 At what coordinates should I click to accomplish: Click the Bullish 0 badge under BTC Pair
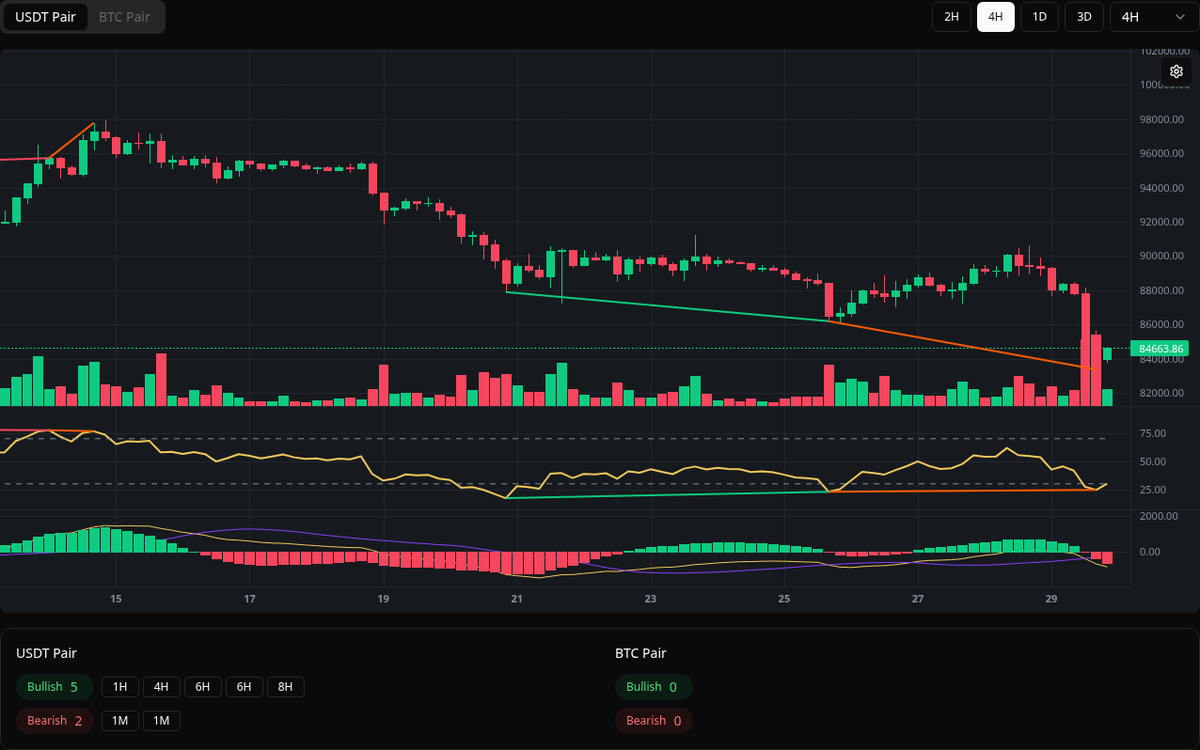click(x=654, y=687)
